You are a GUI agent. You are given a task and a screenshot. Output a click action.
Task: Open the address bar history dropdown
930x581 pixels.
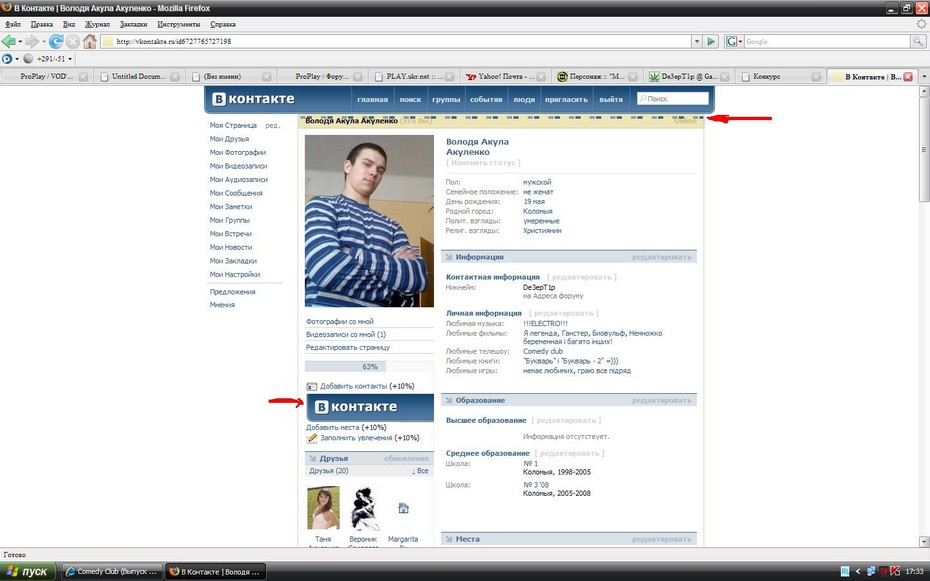click(x=696, y=41)
